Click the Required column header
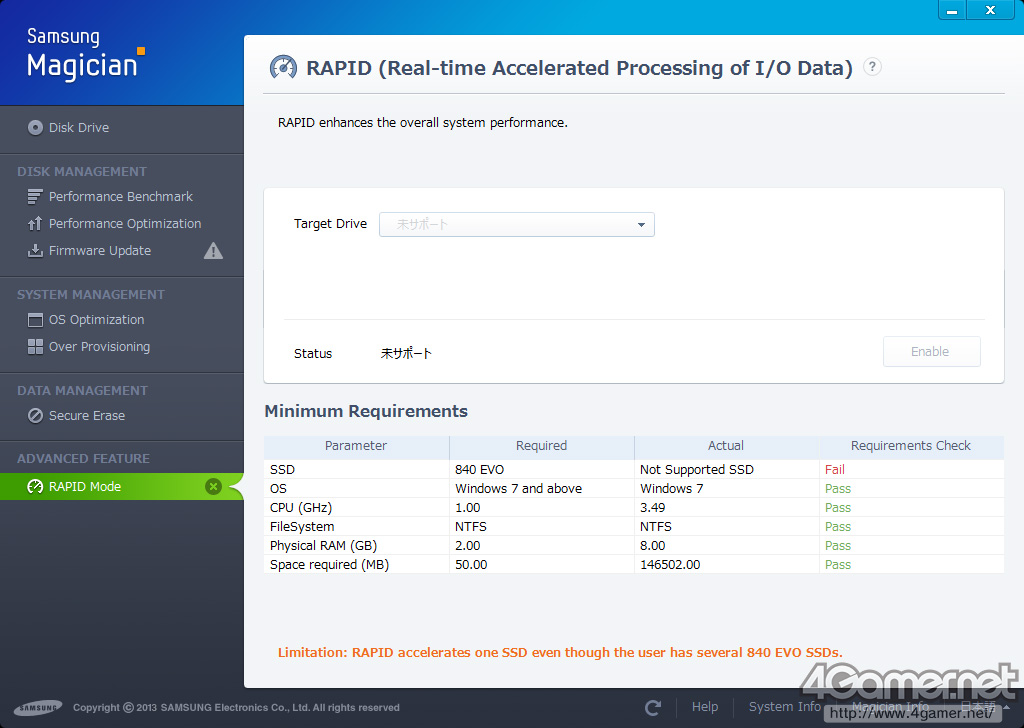1024x728 pixels. pos(541,446)
